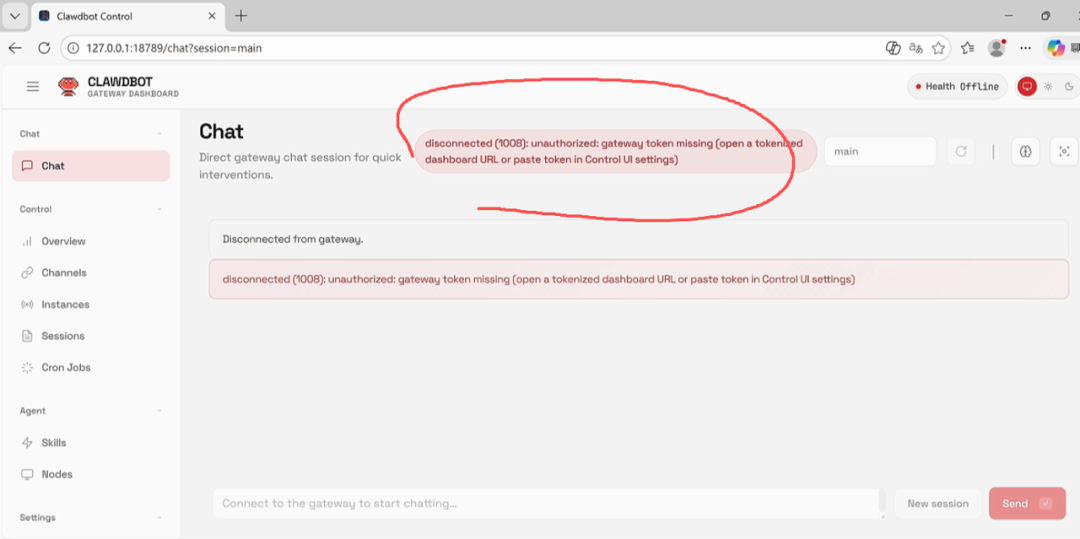Click the Clawdbot crab logo
1080x539 pixels.
pyautogui.click(x=68, y=86)
